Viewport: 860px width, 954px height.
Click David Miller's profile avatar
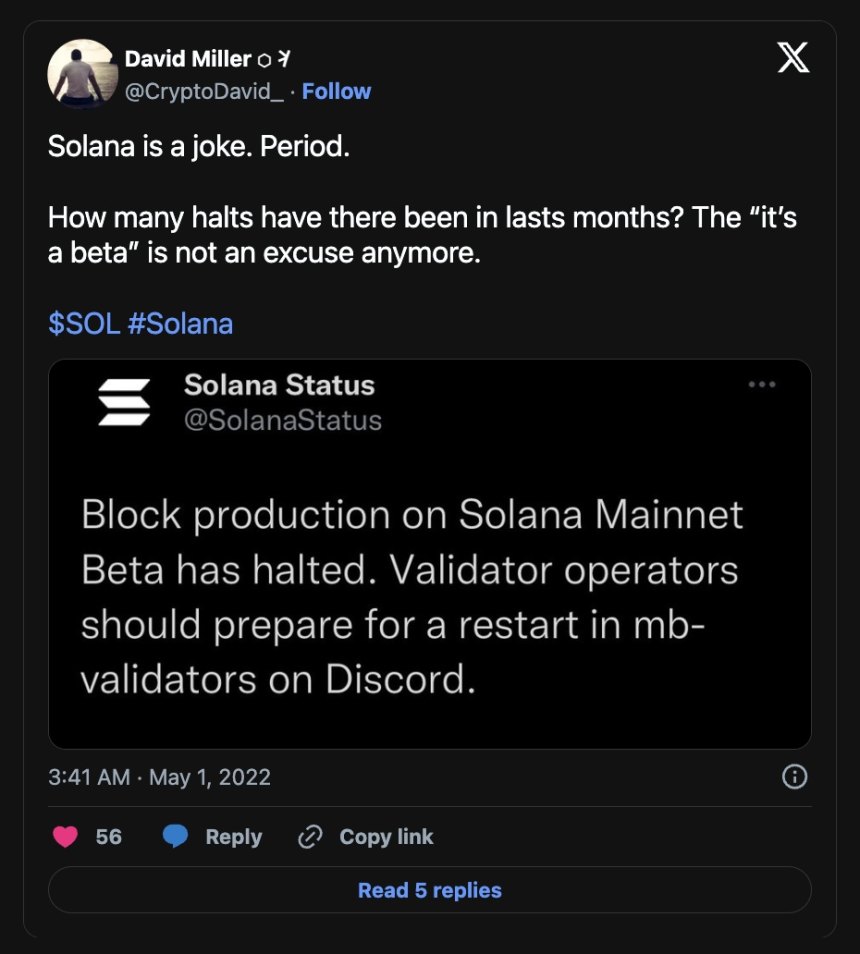82,74
